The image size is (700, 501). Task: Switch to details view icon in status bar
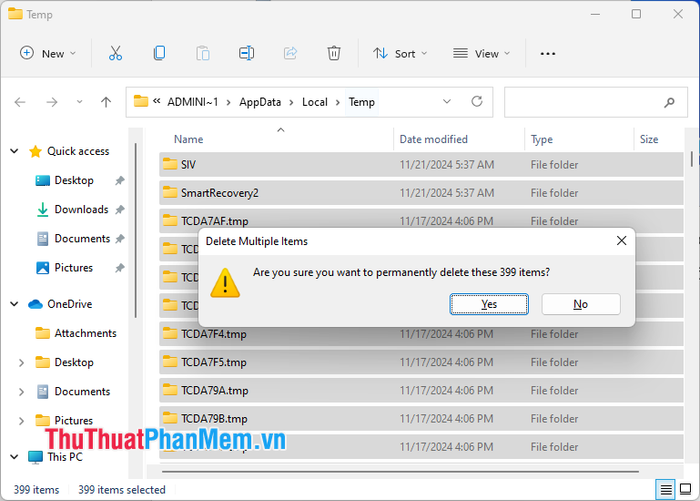click(x=665, y=490)
